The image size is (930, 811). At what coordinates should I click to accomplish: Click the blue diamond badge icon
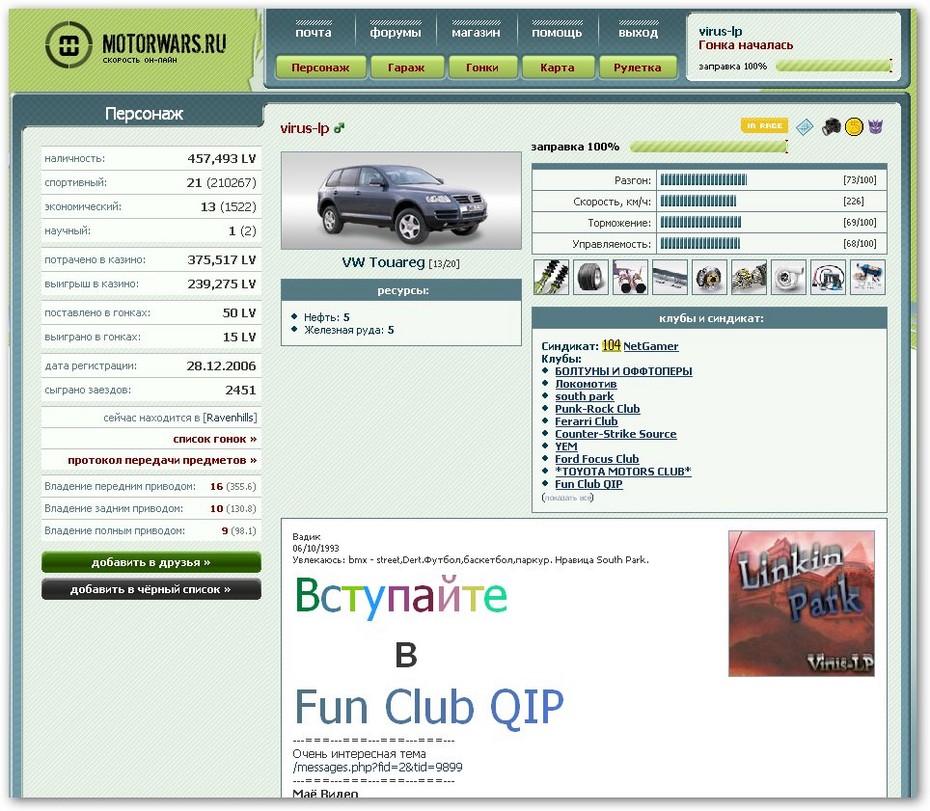click(x=804, y=126)
